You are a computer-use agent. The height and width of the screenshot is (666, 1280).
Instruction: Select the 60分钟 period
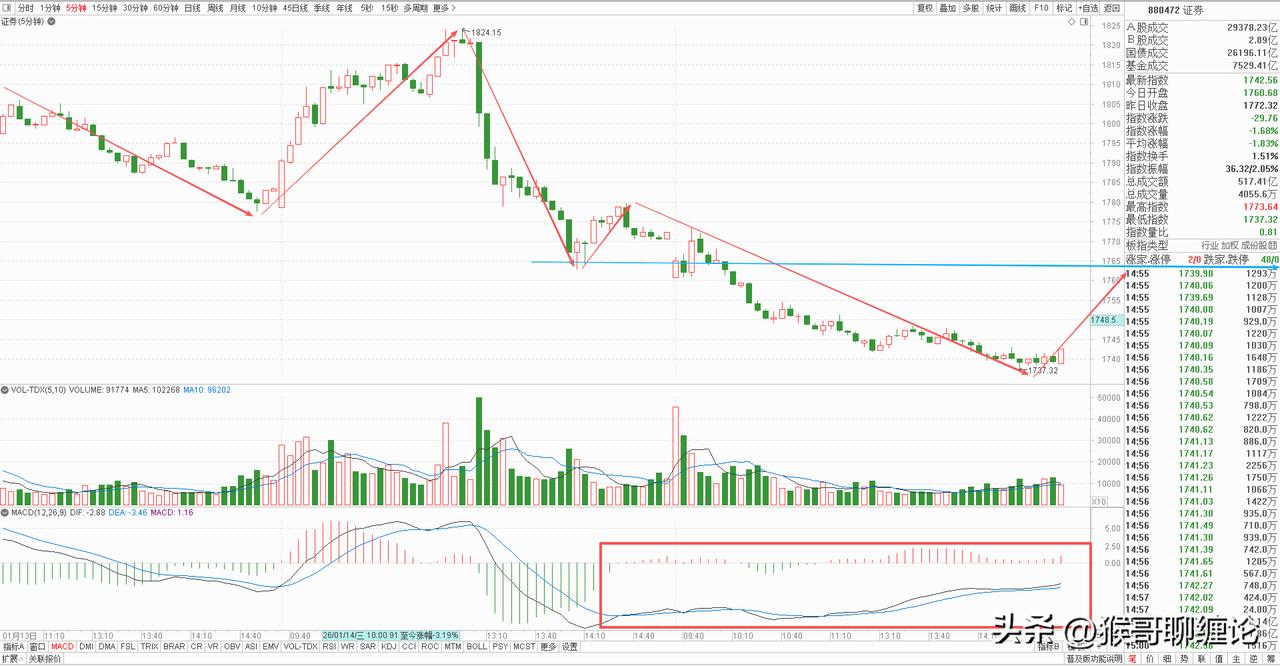(x=165, y=8)
